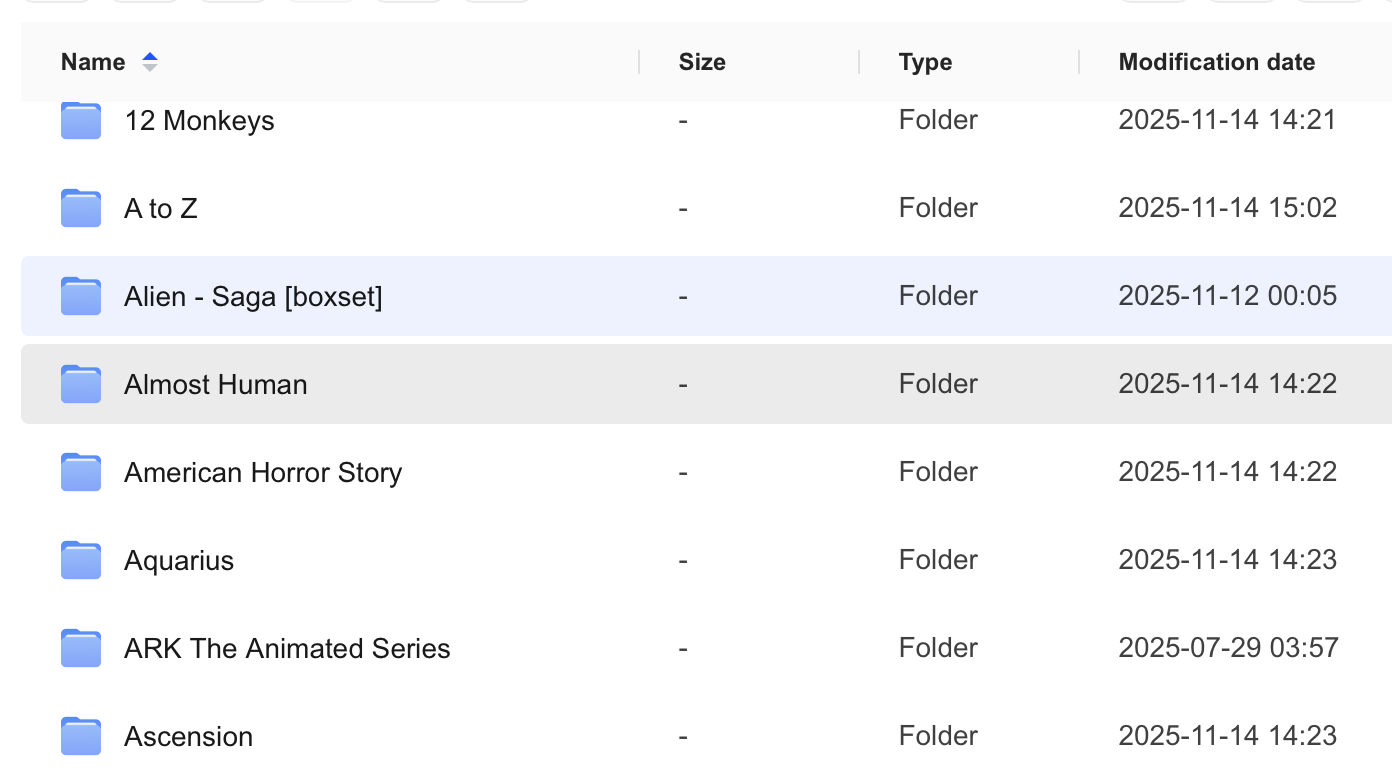Open the 12 Monkeys folder name
This screenshot has height=774, width=1392.
(x=199, y=121)
